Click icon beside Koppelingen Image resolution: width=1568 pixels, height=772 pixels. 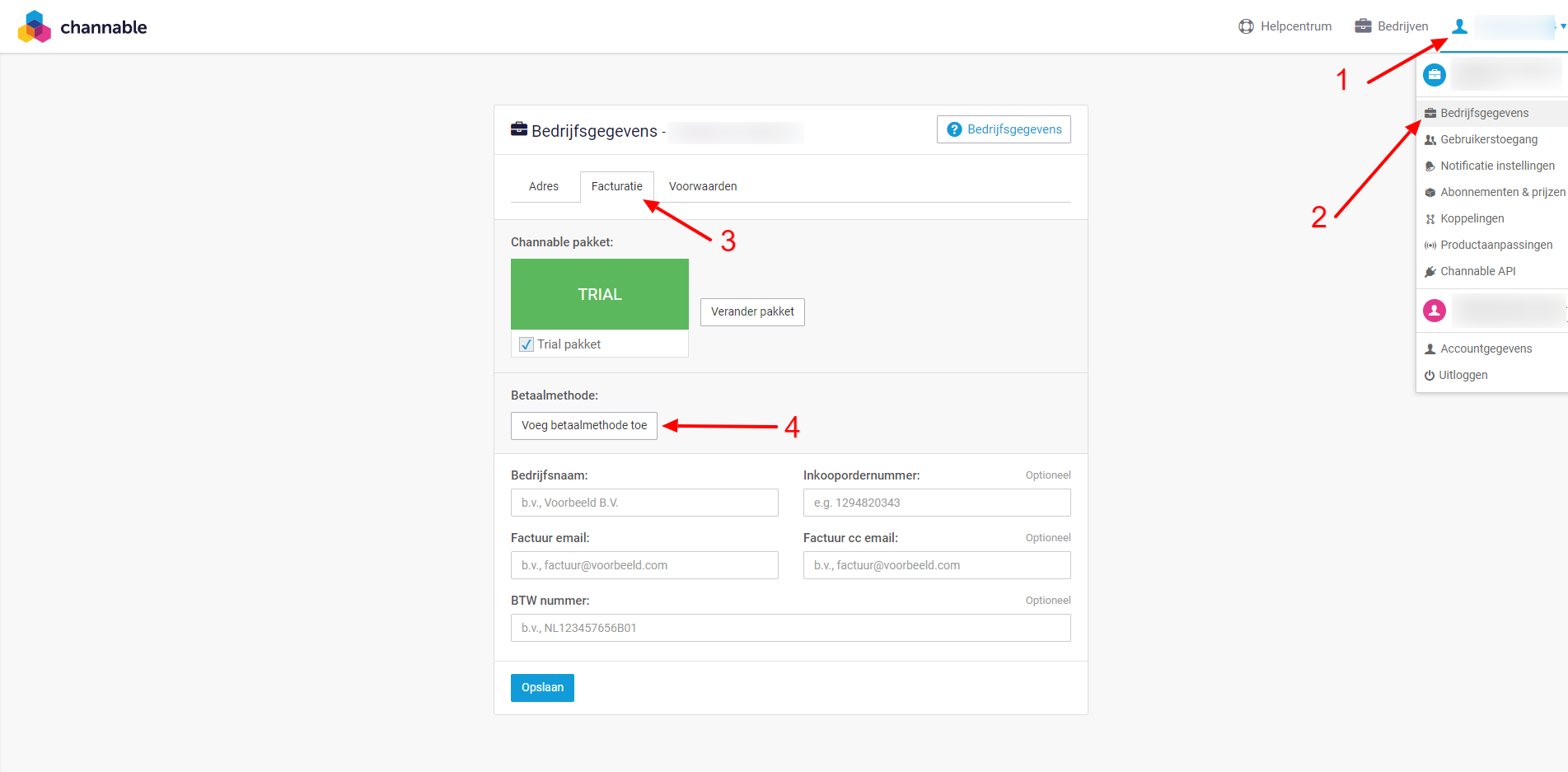(1430, 219)
